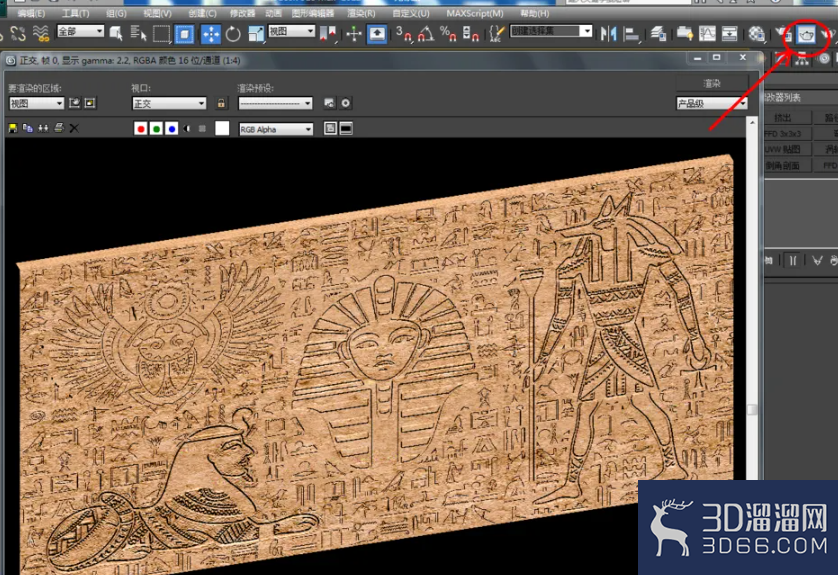Click the 渲染 render button
The height and width of the screenshot is (575, 838).
[x=712, y=83]
